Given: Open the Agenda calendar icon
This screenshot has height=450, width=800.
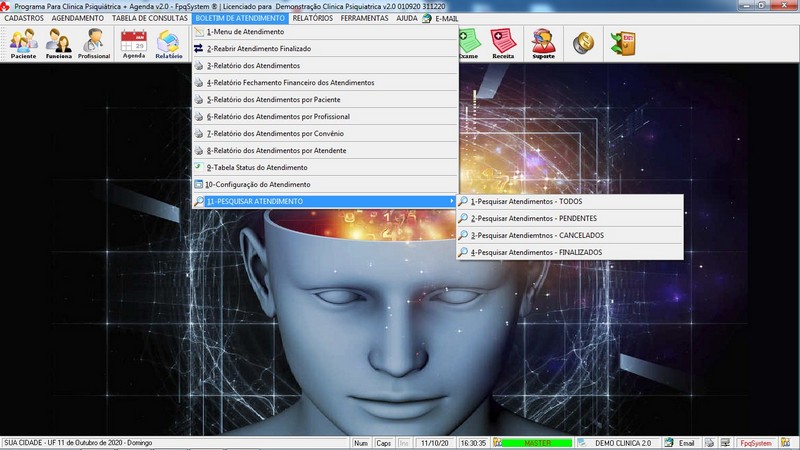Looking at the screenshot, I should 133,43.
